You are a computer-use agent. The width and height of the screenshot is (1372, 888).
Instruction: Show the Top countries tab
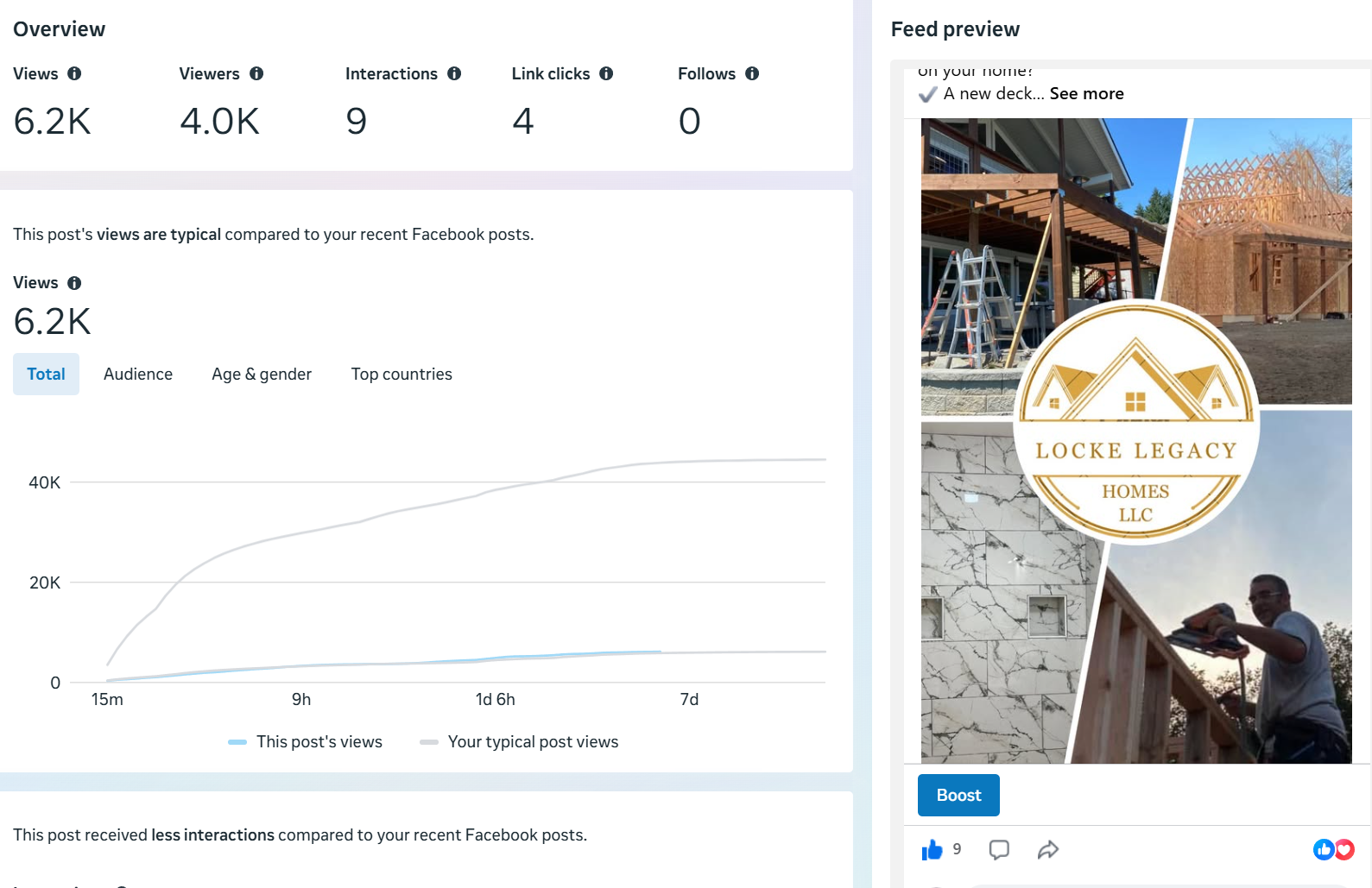[401, 375]
